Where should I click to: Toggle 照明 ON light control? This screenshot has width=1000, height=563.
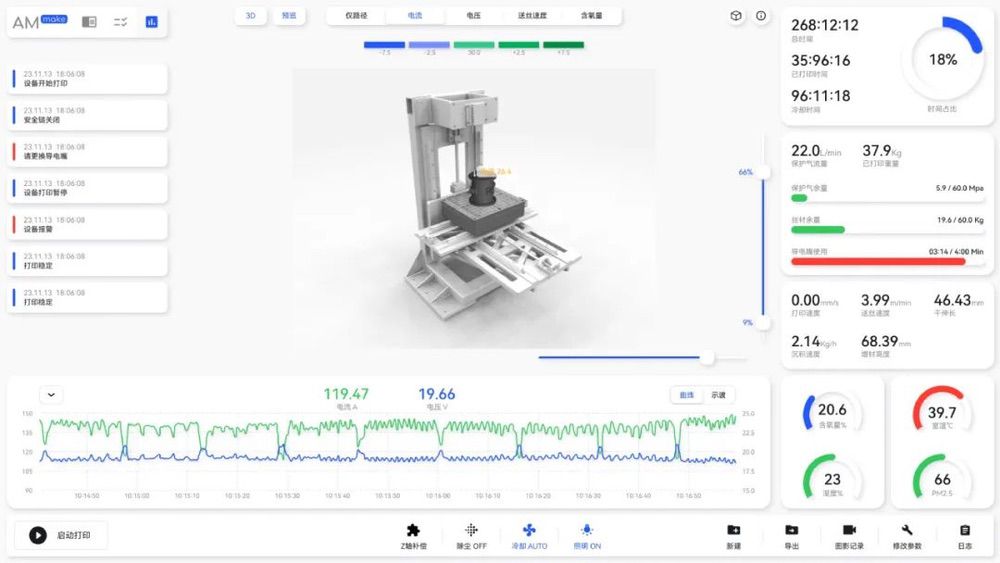tap(587, 536)
